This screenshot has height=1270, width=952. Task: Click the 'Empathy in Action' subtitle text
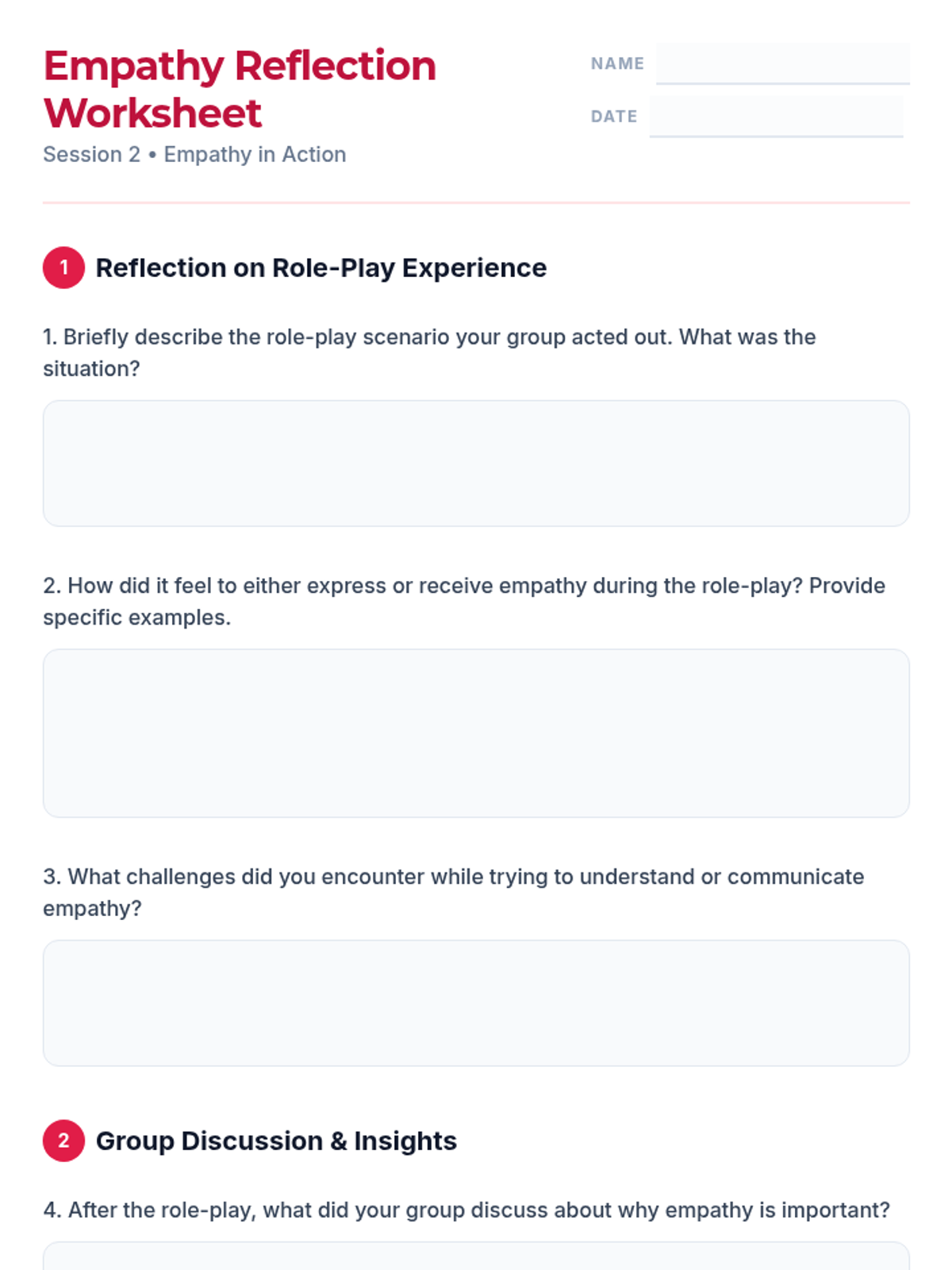point(255,154)
